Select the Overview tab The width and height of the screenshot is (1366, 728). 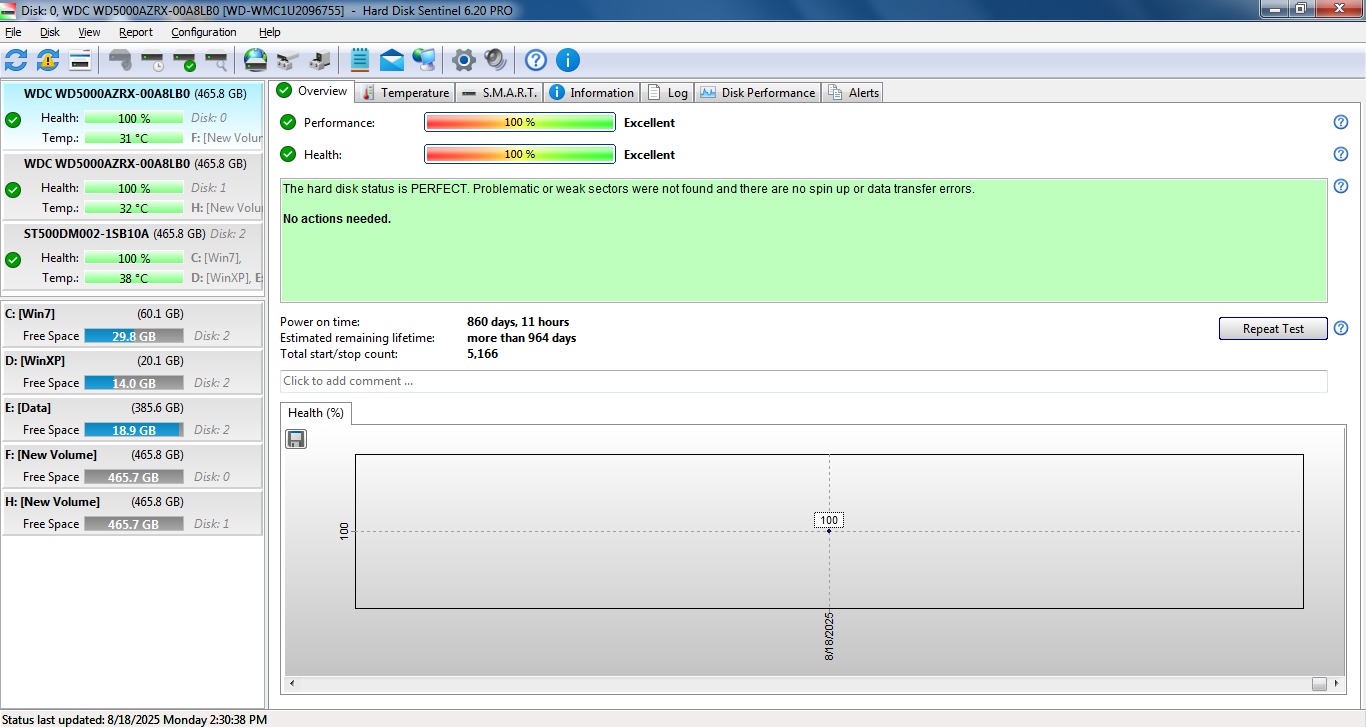tap(313, 91)
